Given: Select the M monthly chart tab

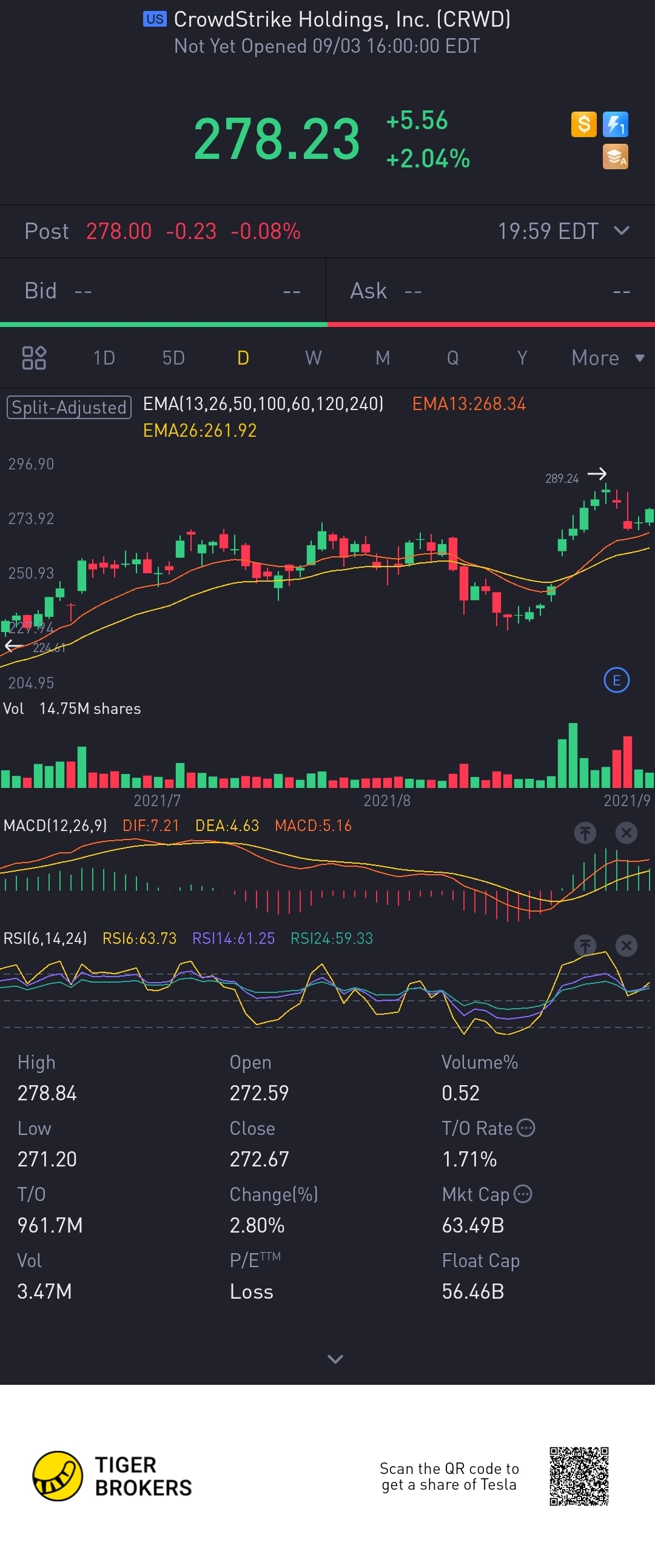Looking at the screenshot, I should click(x=382, y=358).
